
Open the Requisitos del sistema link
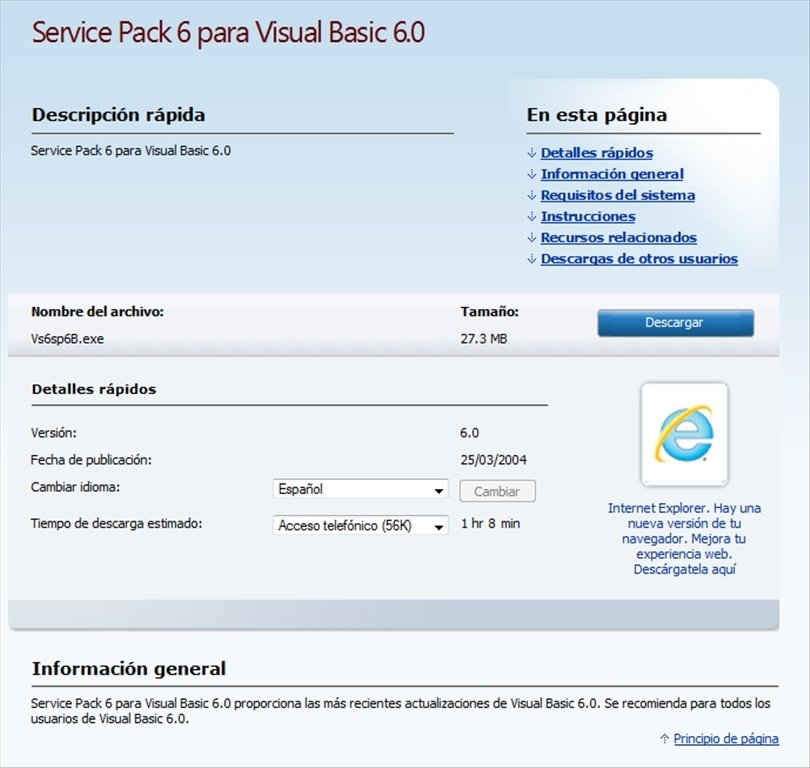pos(617,195)
